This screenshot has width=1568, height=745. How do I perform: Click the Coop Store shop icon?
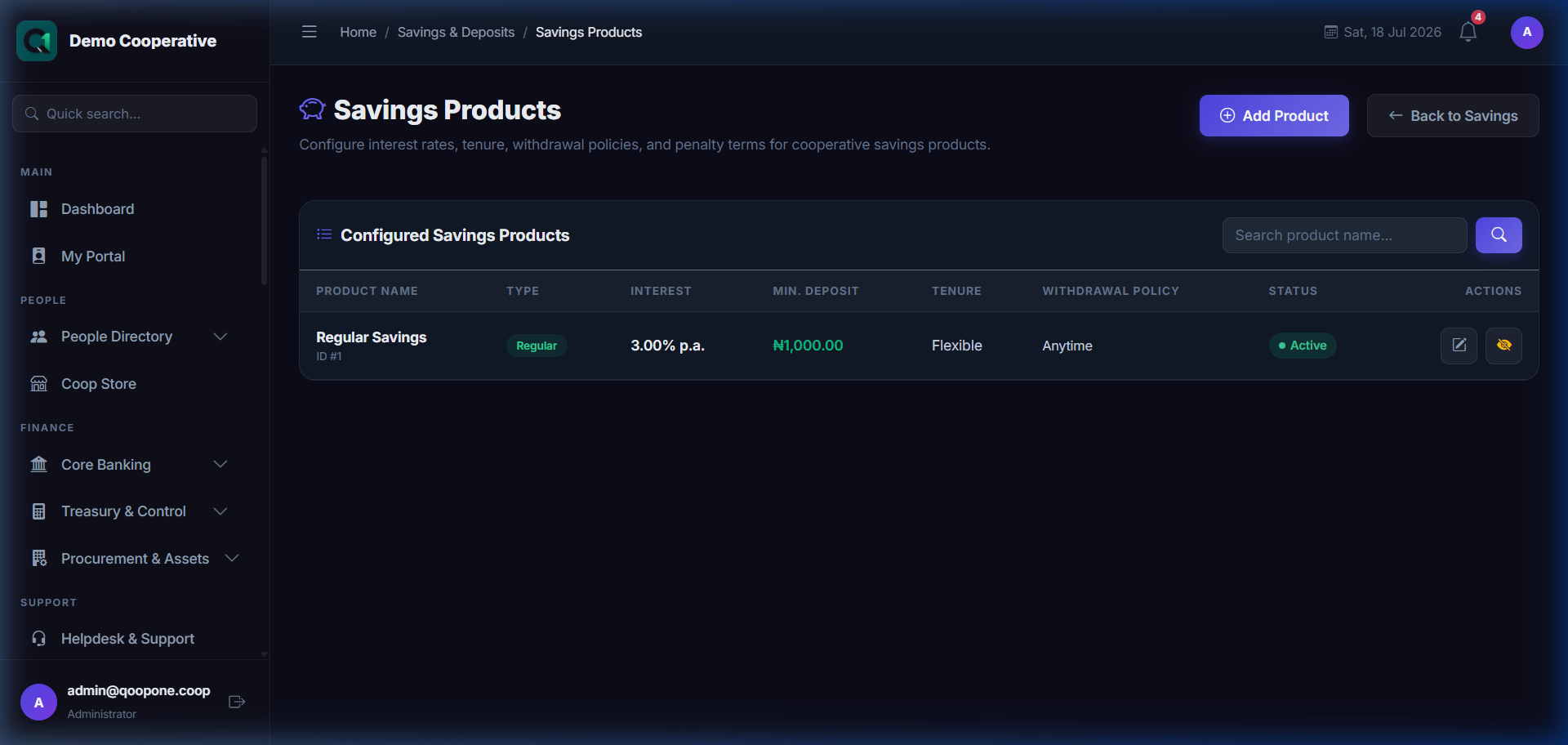click(38, 384)
